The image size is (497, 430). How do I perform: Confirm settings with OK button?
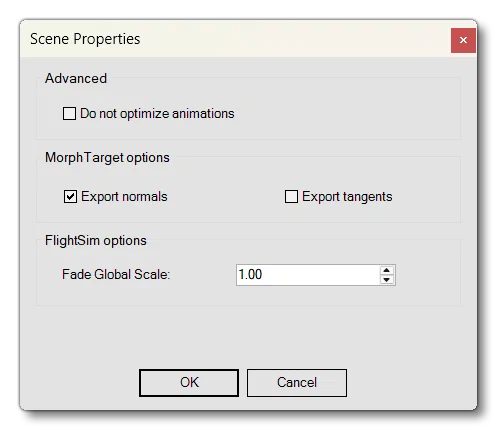(189, 383)
